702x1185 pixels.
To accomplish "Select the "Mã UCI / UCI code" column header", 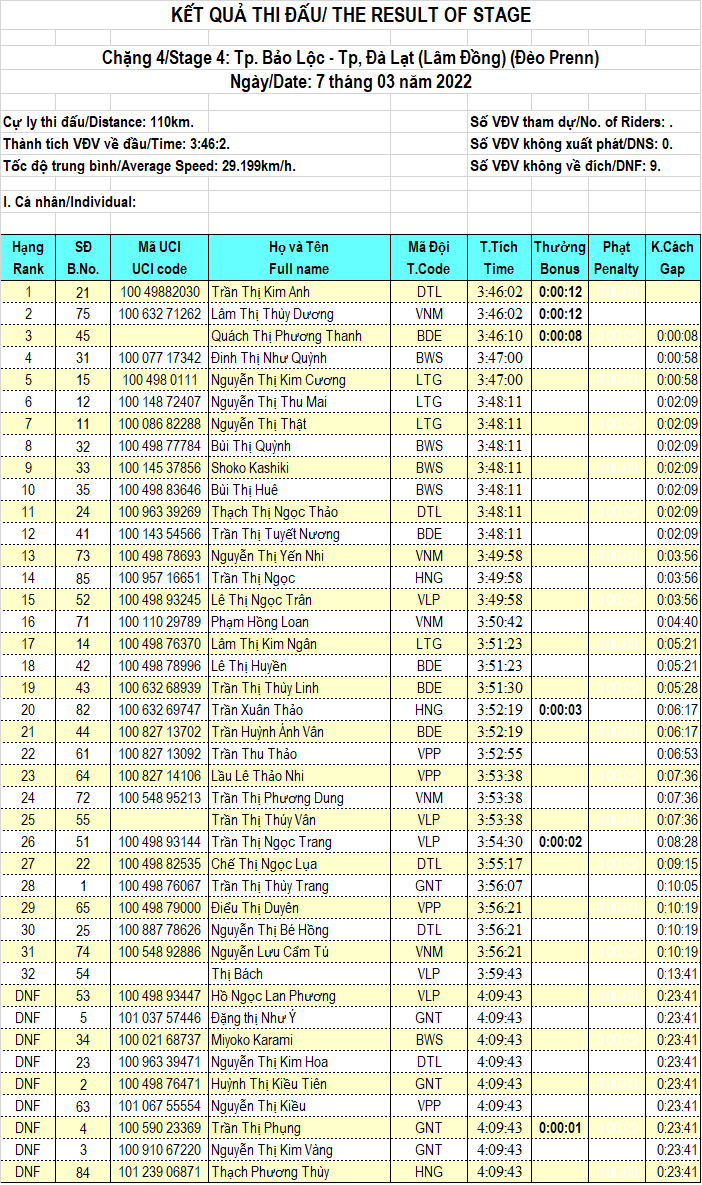I will [x=159, y=258].
